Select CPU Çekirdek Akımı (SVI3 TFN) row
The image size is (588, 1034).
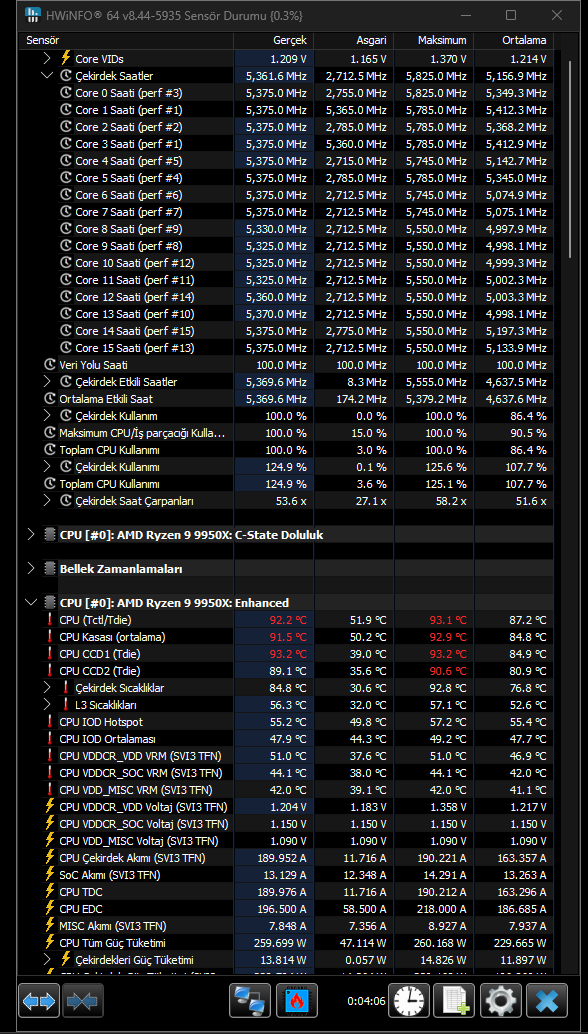pyautogui.click(x=288, y=858)
